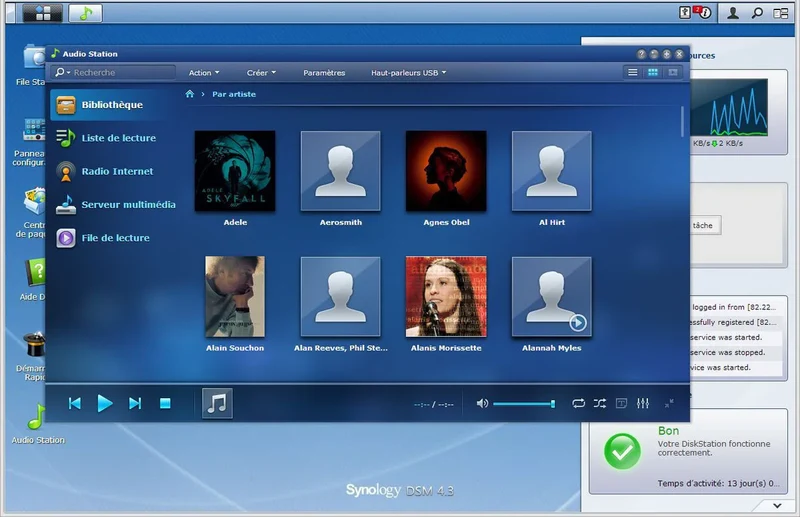
Task: Open the upload queue icon in the top bar
Action: (x=685, y=13)
